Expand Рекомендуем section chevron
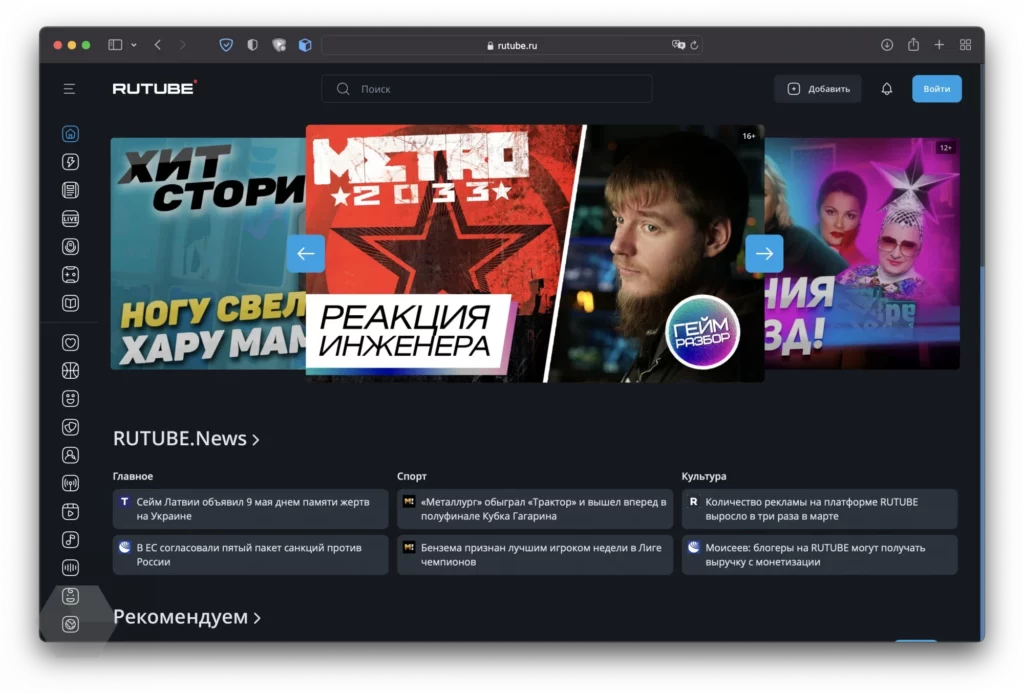Image resolution: width=1024 pixels, height=694 pixels. pyautogui.click(x=257, y=618)
